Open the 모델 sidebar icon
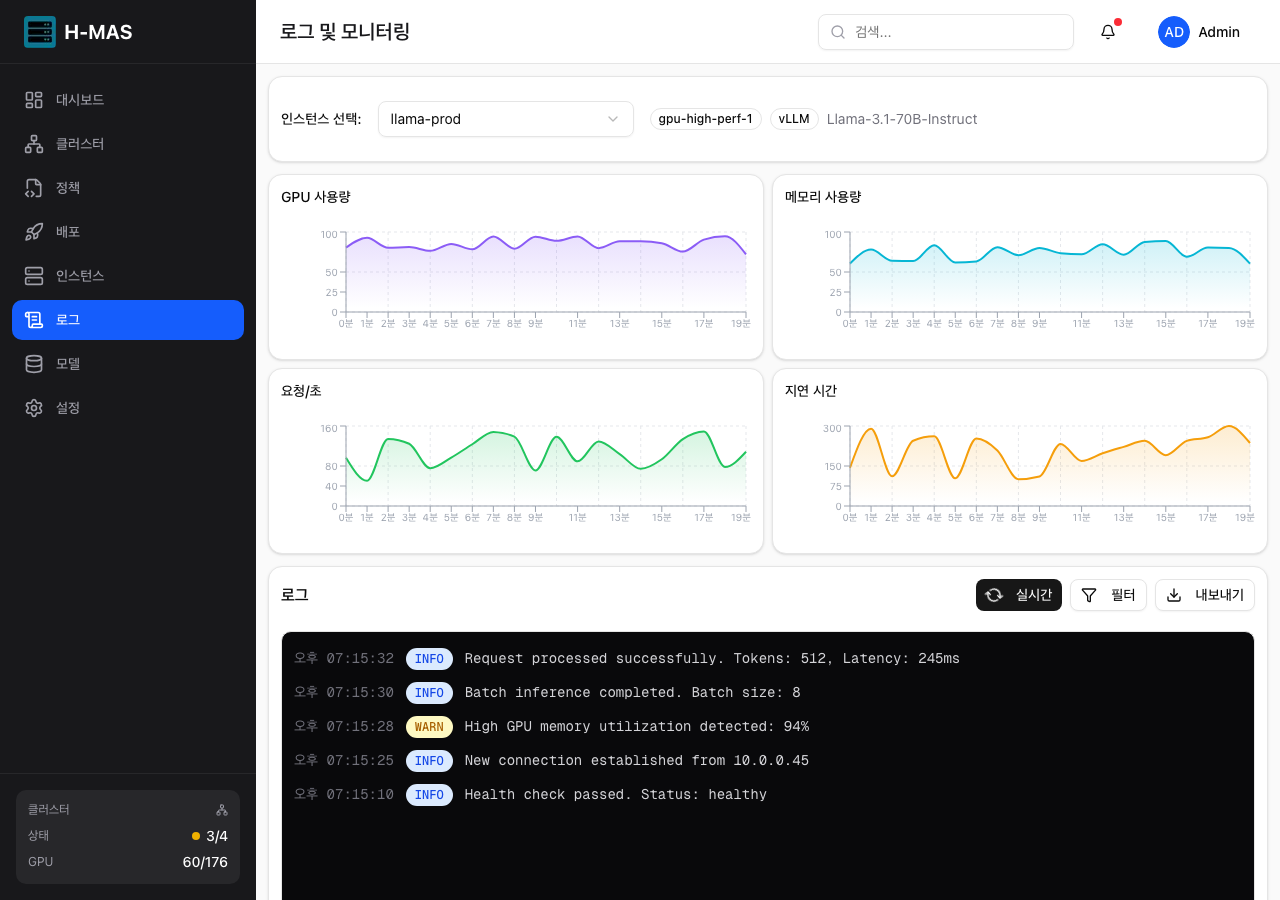The width and height of the screenshot is (1280, 900). tap(33, 363)
